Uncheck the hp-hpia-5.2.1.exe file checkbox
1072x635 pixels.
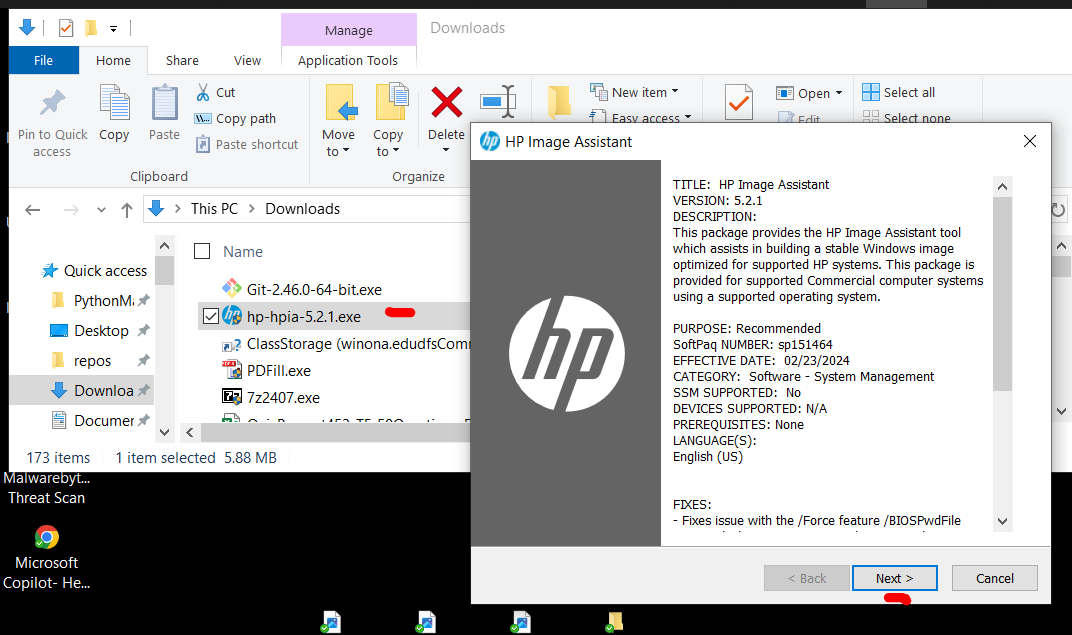pos(211,316)
